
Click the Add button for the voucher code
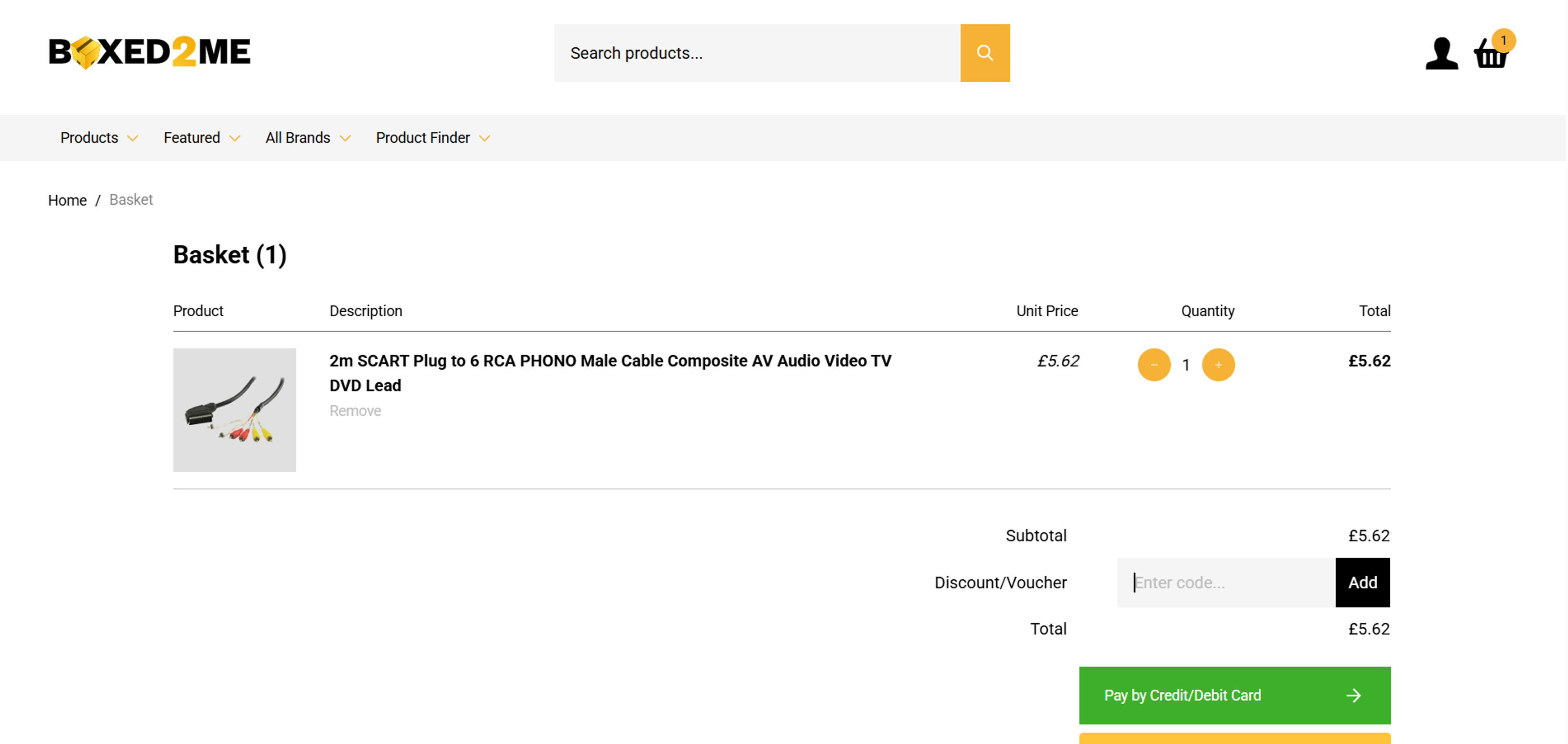[1363, 582]
